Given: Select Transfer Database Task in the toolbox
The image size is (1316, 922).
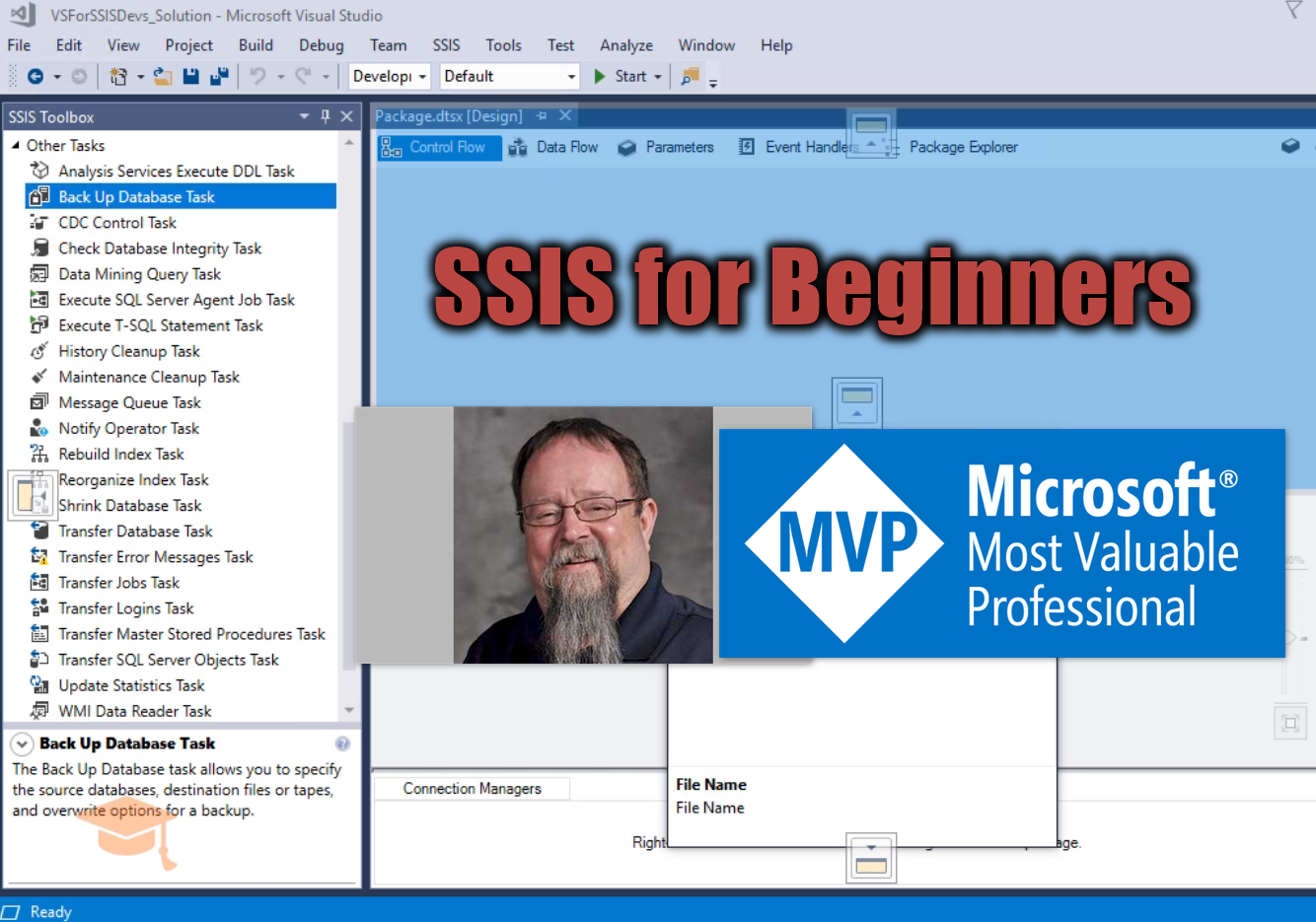Looking at the screenshot, I should coord(135,531).
